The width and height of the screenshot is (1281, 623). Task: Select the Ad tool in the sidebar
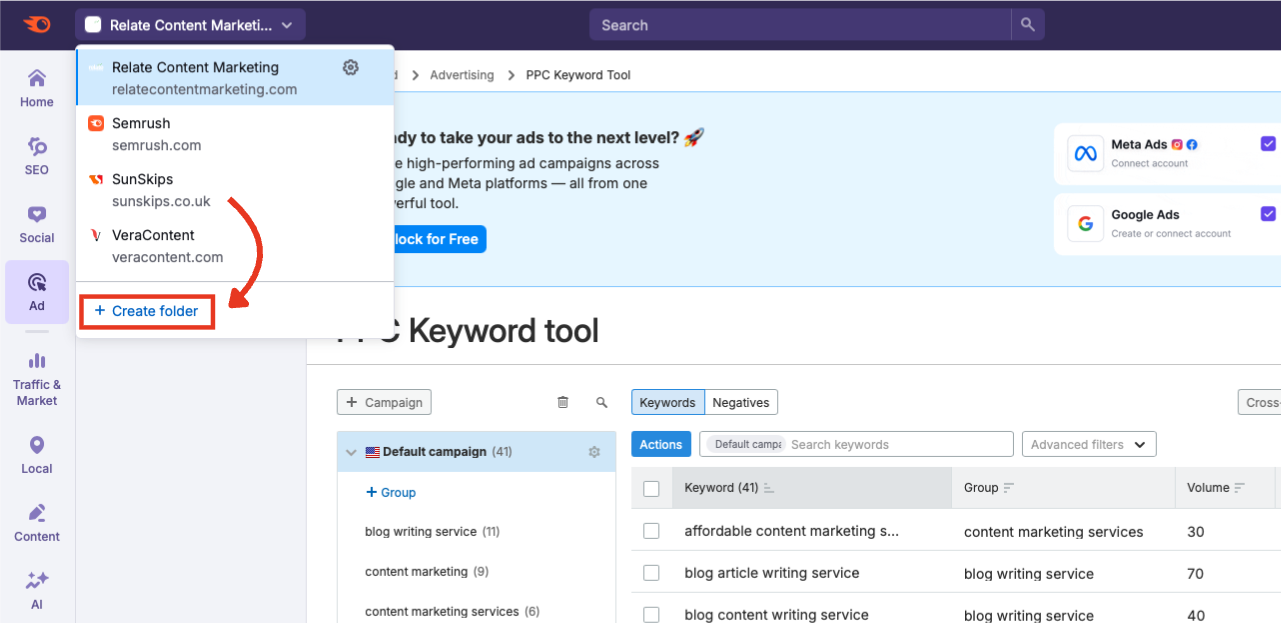(x=36, y=291)
